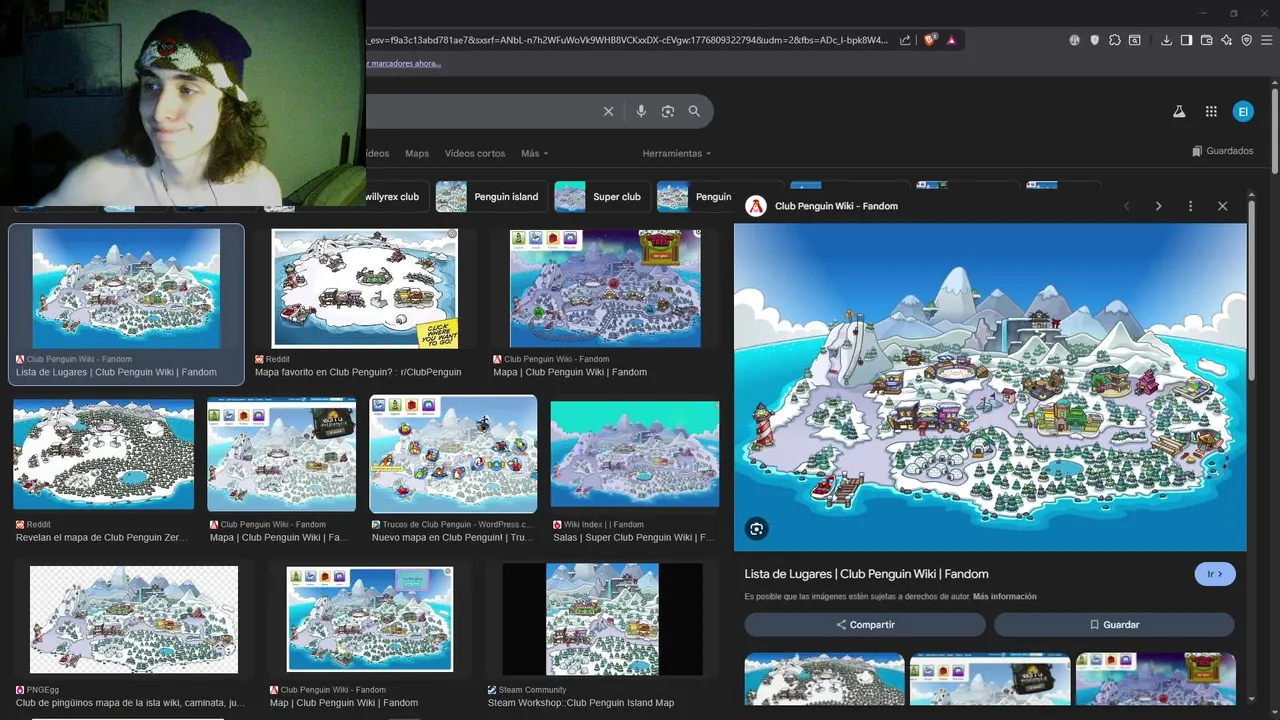Click the Compartir share button
The width and height of the screenshot is (1280, 720).
(x=865, y=625)
